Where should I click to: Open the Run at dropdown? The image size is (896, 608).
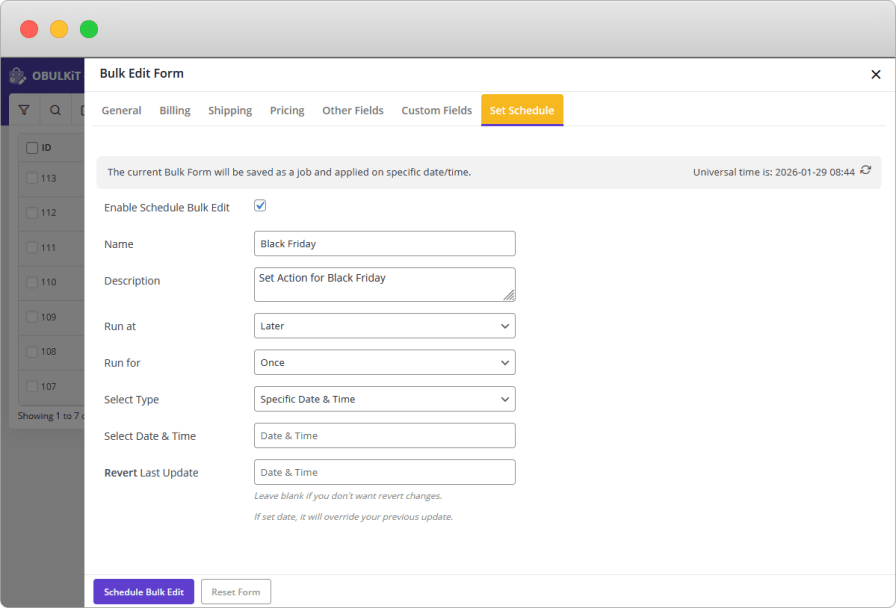coord(385,326)
